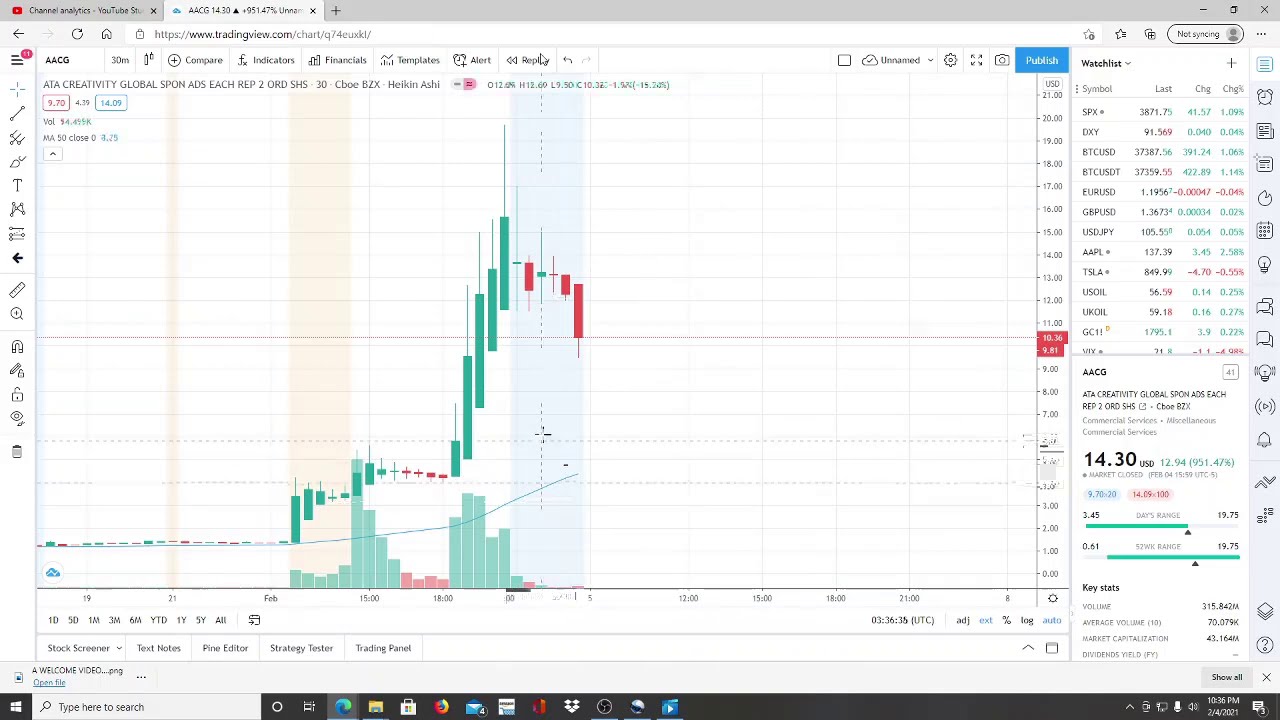This screenshot has height=720, width=1280.
Task: Click the back arrow in drawing toolbar
Action: pos(17,258)
